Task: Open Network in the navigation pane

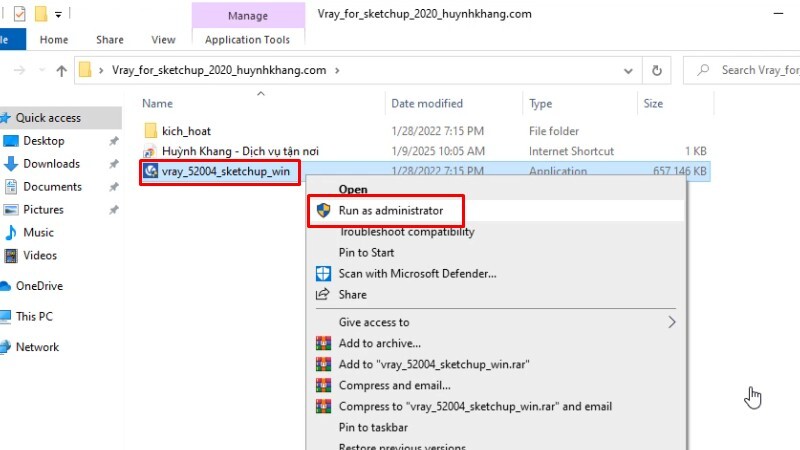Action: click(x=37, y=347)
